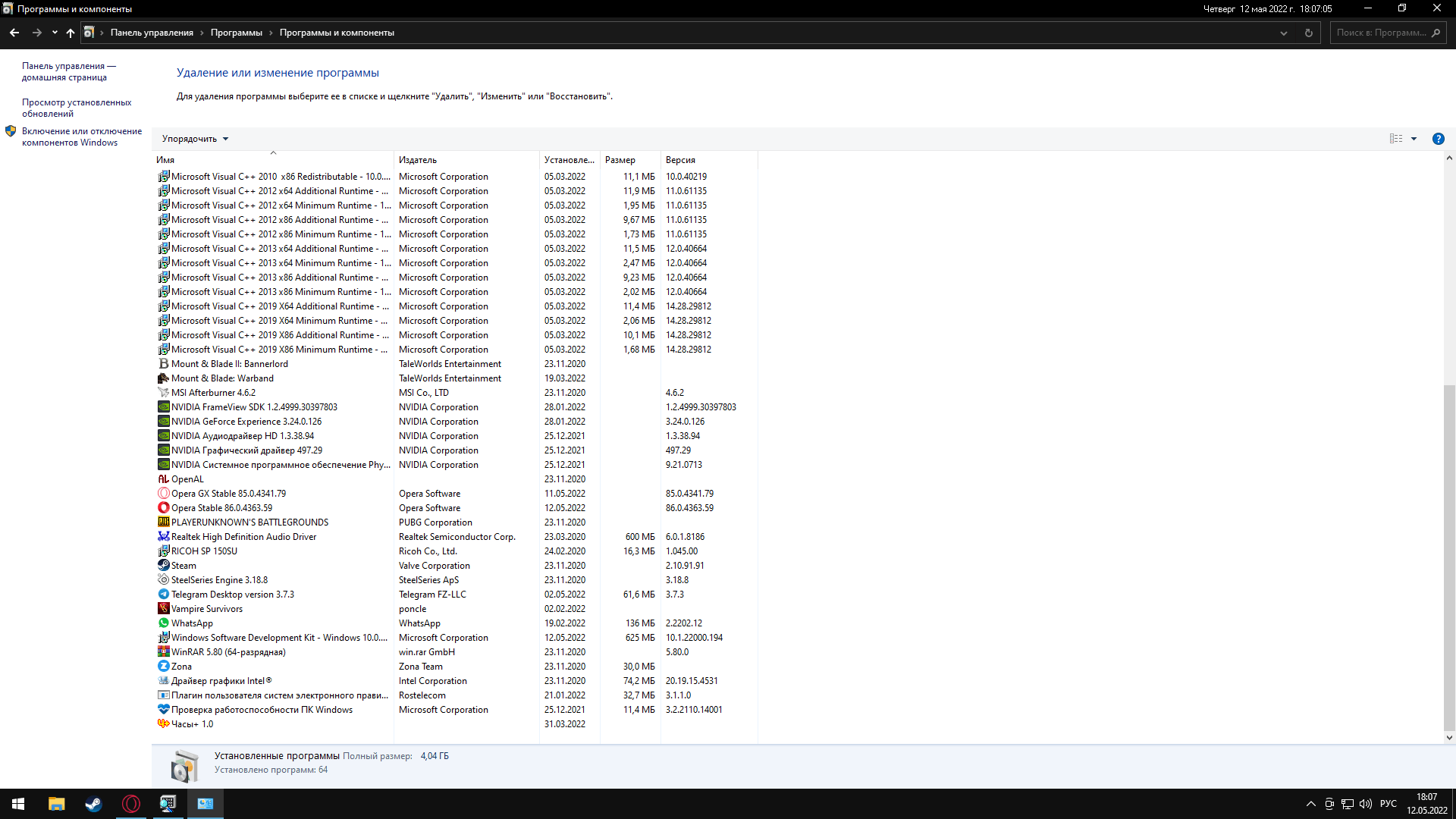Click the Telegram Desktop icon
The width and height of the screenshot is (1456, 819).
(163, 595)
